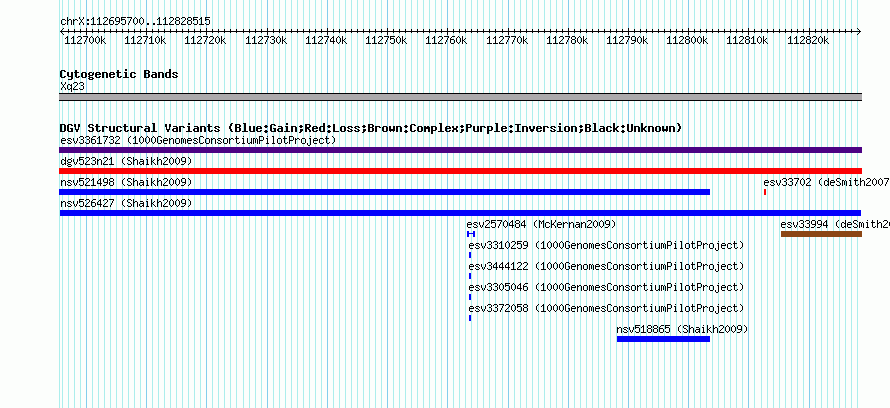Viewport: 890px width, 408px height.
Task: Click the ruler's left arrowhead
Action: [62, 31]
